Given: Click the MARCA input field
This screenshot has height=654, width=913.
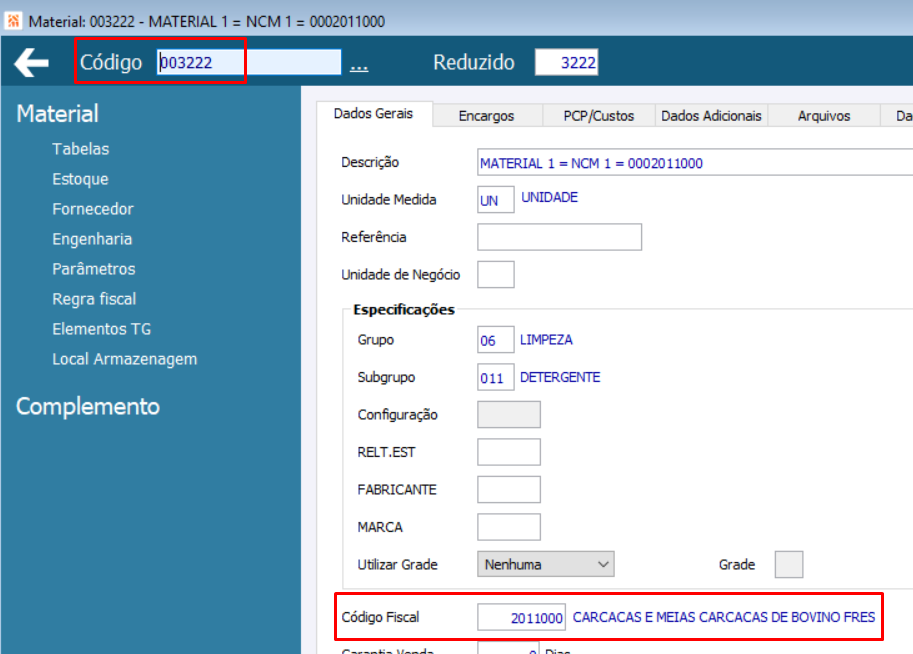Looking at the screenshot, I should pos(509,527).
